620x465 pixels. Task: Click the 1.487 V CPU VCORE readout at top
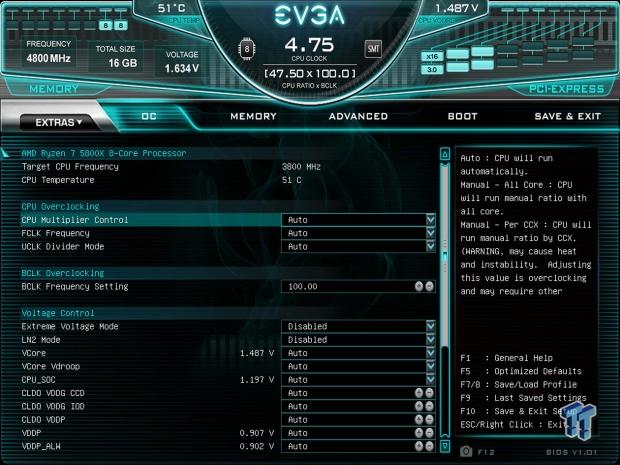[457, 8]
